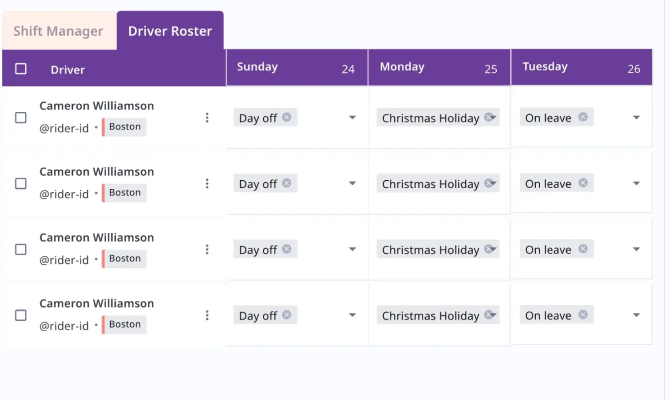This screenshot has height=400, width=671.
Task: Click the Monday 25 column header
Action: click(x=438, y=68)
